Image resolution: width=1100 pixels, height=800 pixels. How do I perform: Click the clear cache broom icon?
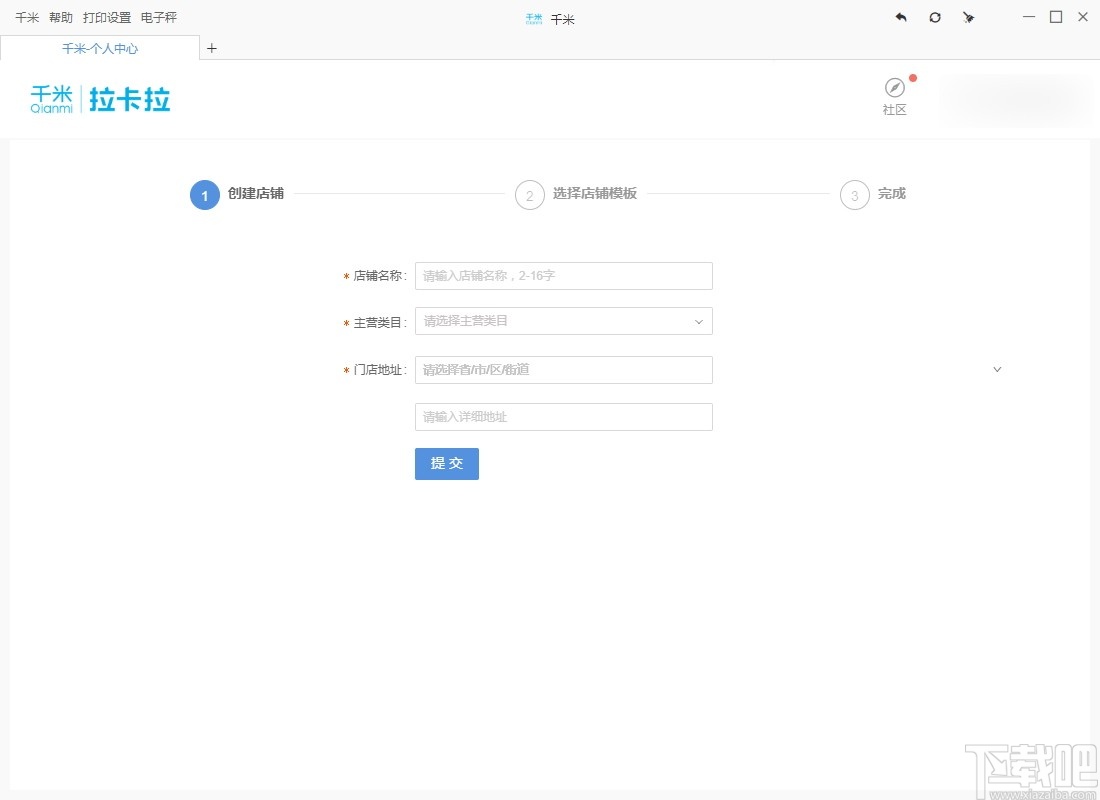pos(968,18)
